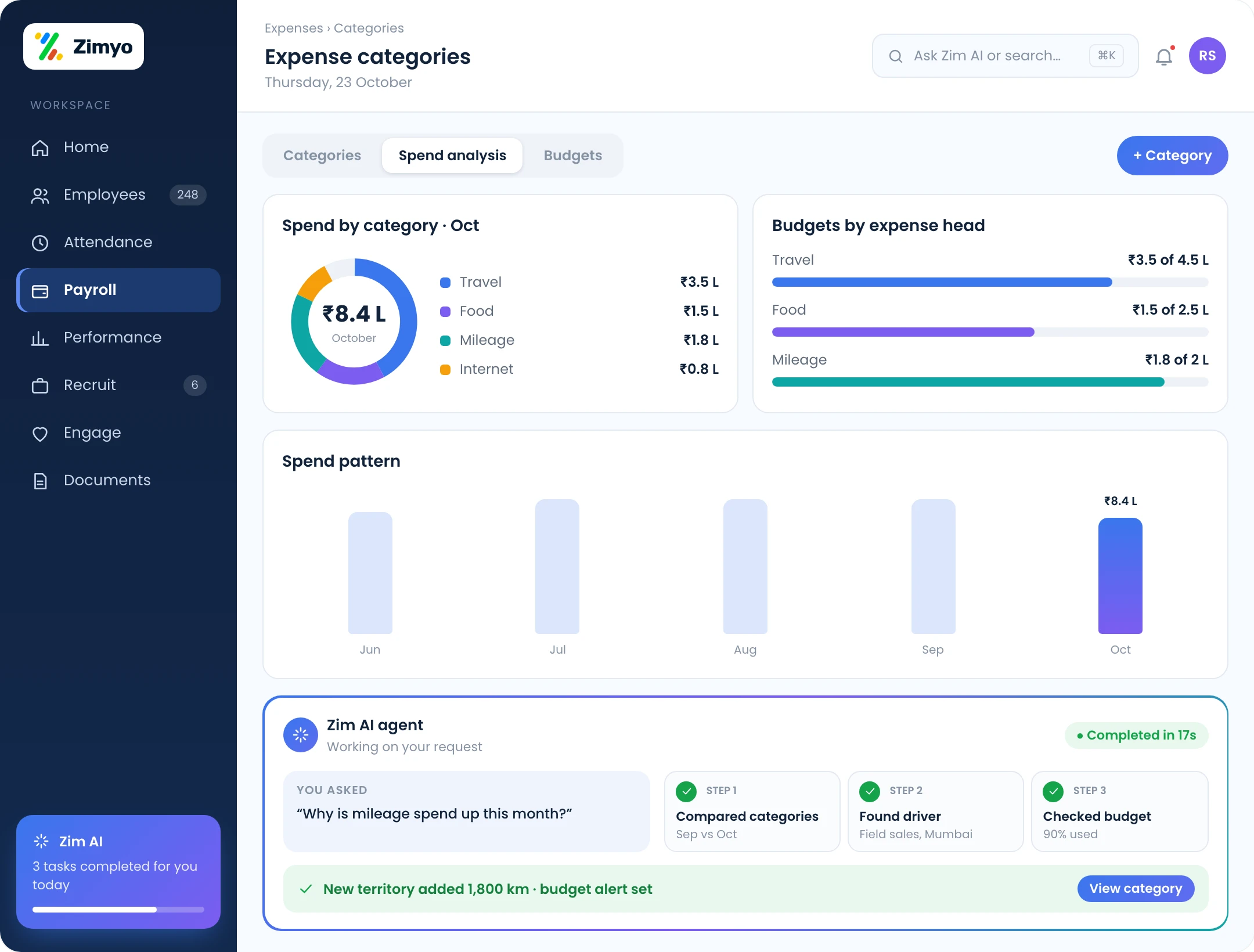Click the + Category button

(x=1172, y=156)
